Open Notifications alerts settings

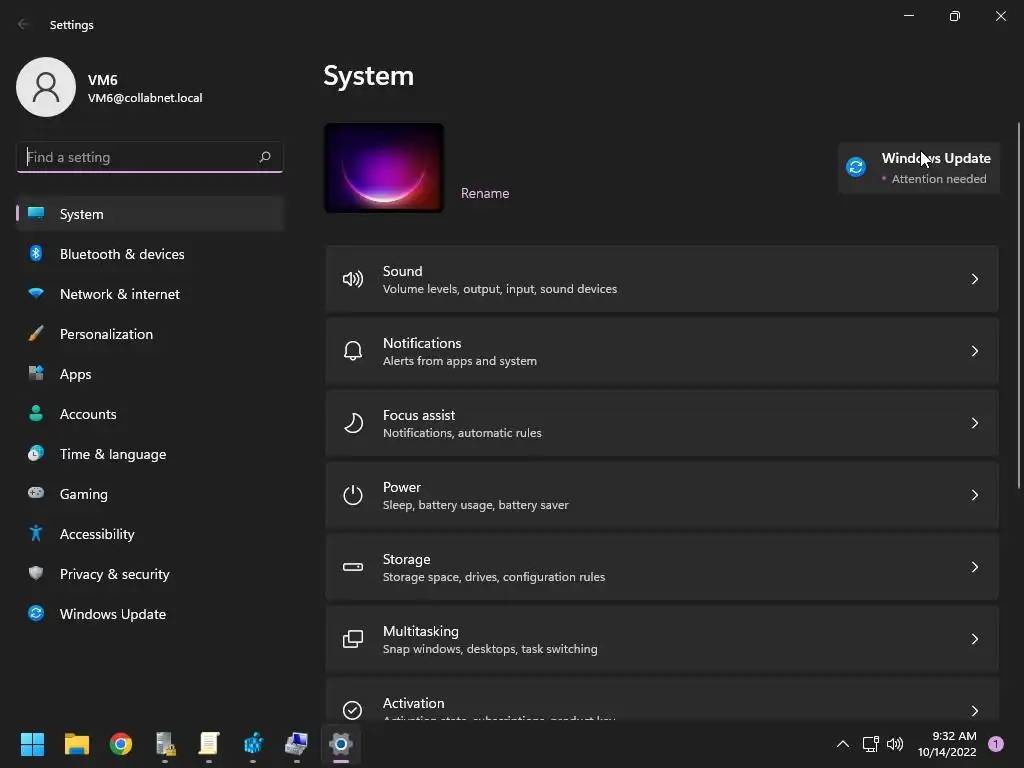coord(662,351)
